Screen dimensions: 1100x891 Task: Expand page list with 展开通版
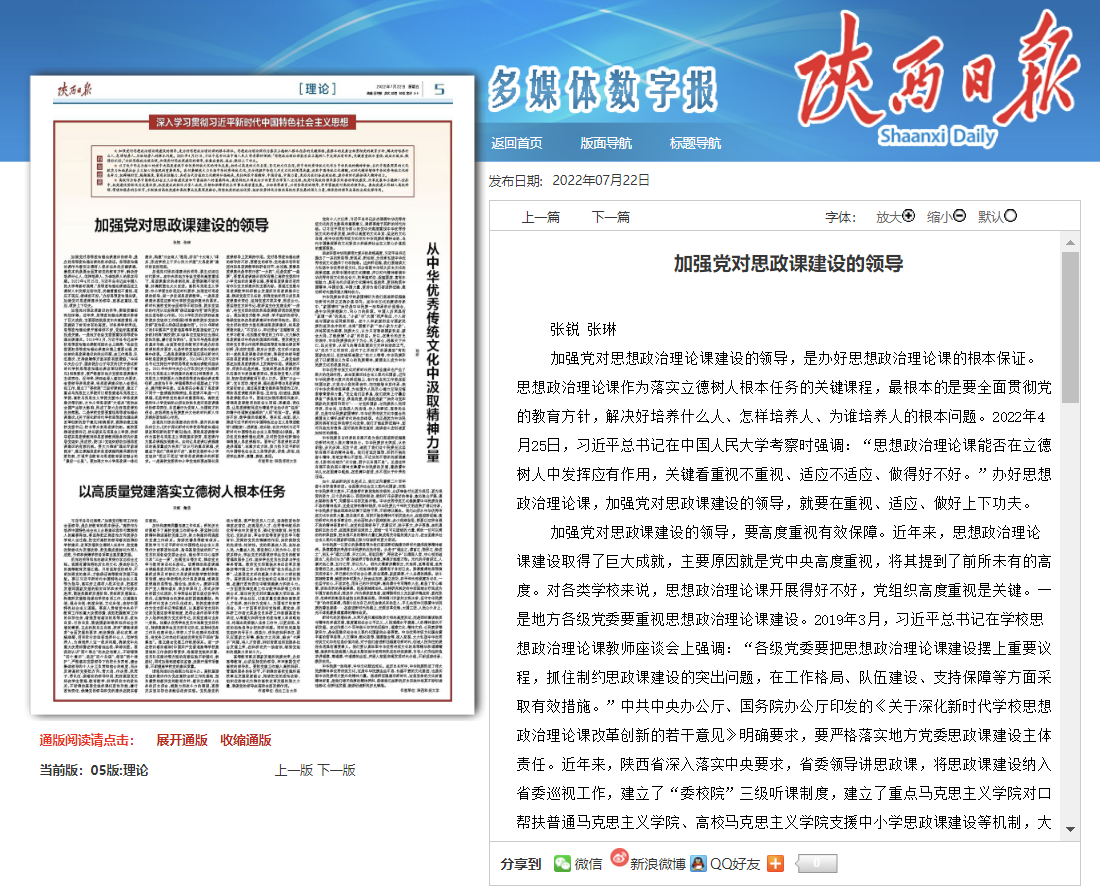(x=182, y=740)
